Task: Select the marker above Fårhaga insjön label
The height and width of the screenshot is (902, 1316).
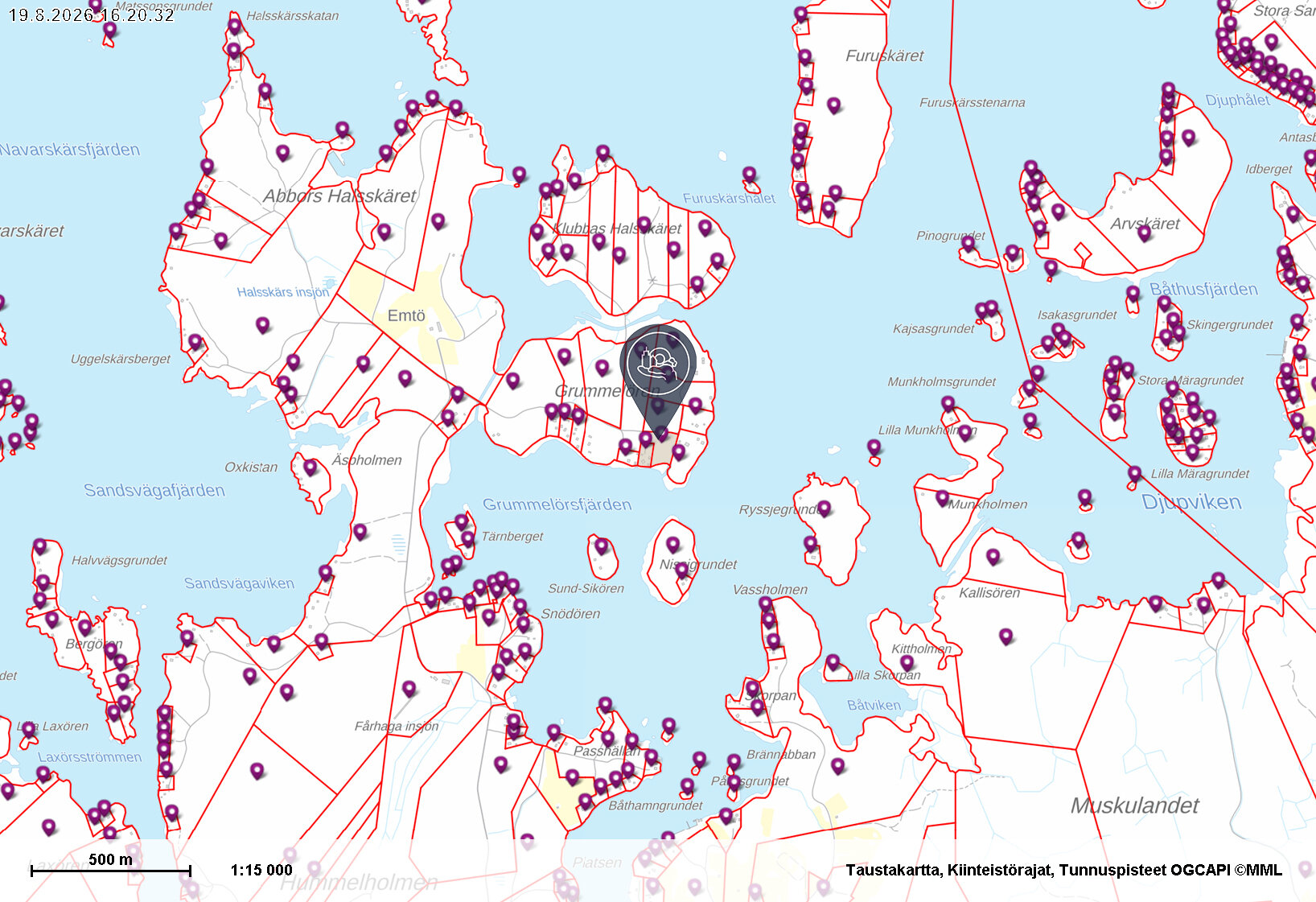Action: [409, 689]
